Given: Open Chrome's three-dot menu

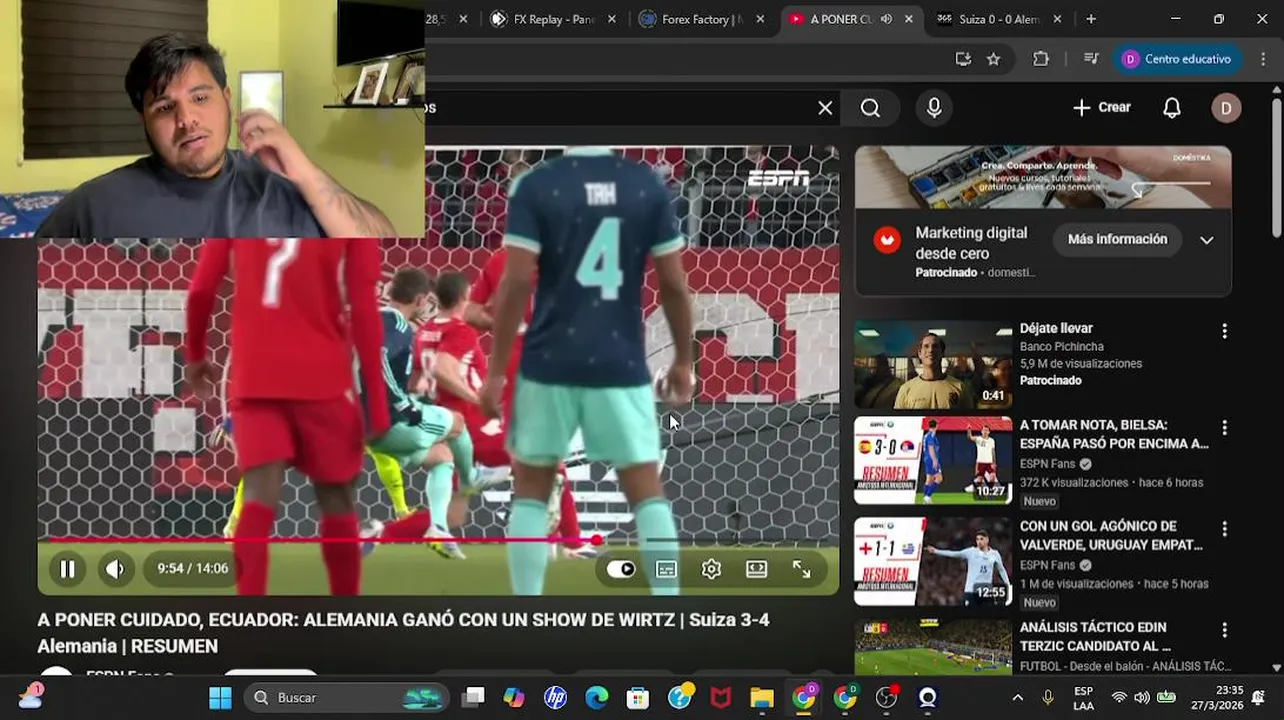Looking at the screenshot, I should tap(1263, 59).
